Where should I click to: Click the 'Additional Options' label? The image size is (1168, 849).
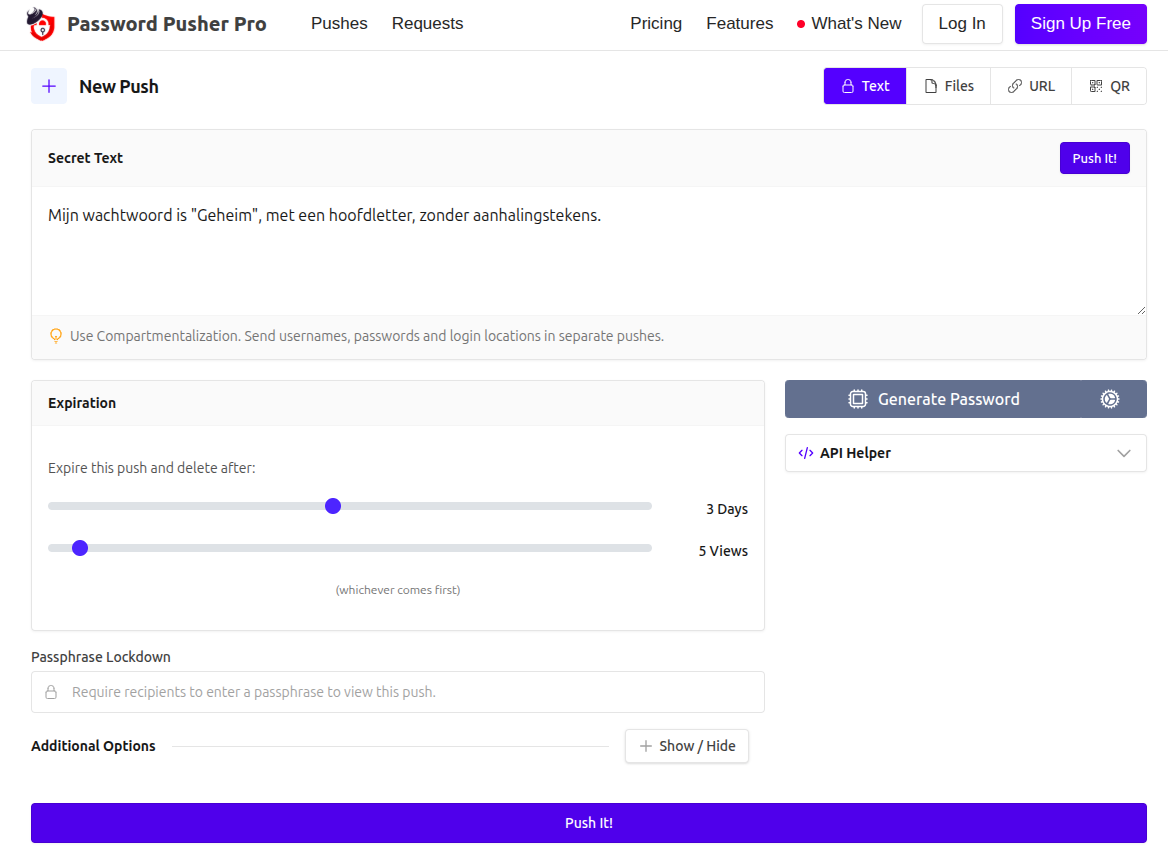click(x=93, y=746)
